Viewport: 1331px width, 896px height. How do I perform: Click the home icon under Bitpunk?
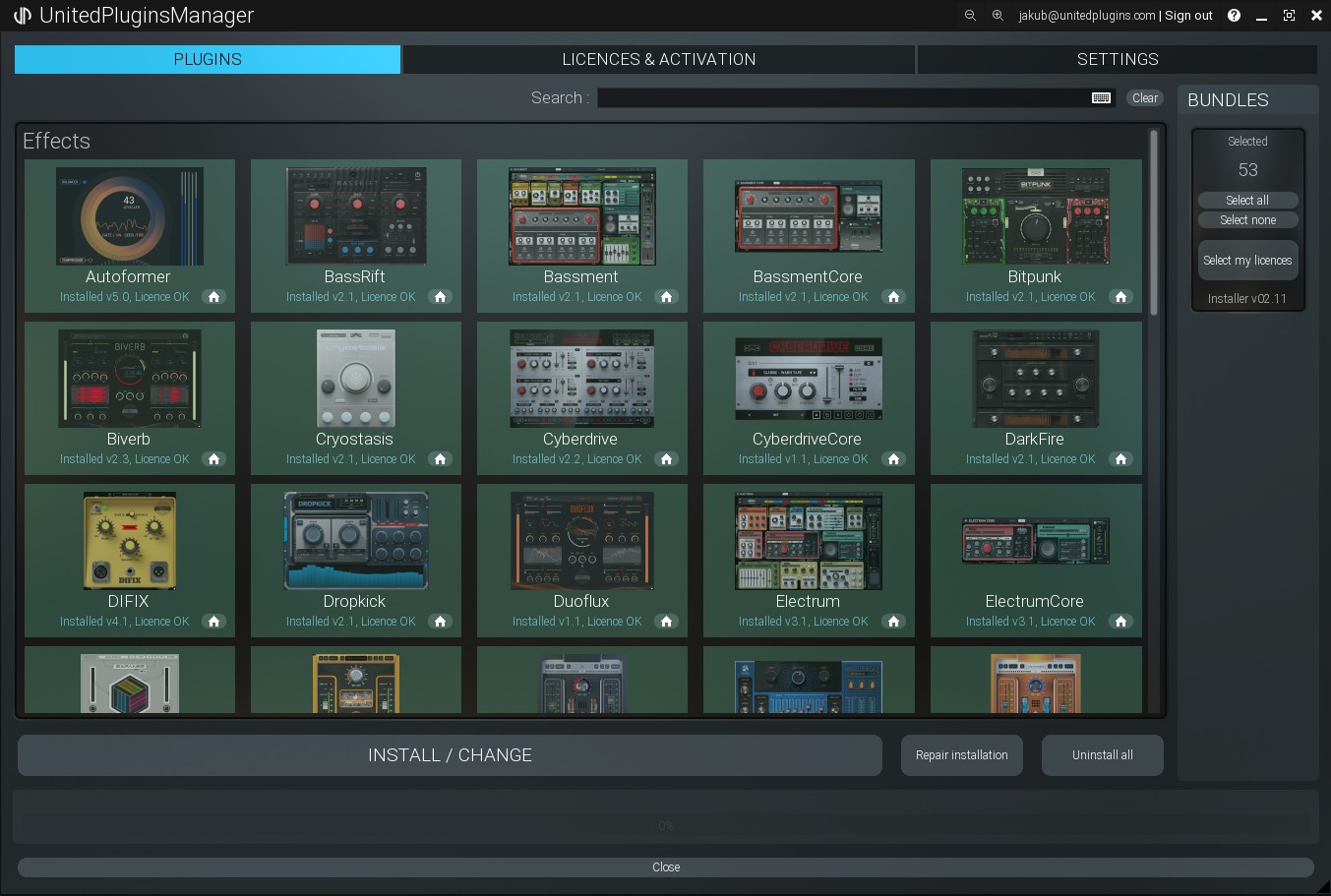coord(1120,296)
